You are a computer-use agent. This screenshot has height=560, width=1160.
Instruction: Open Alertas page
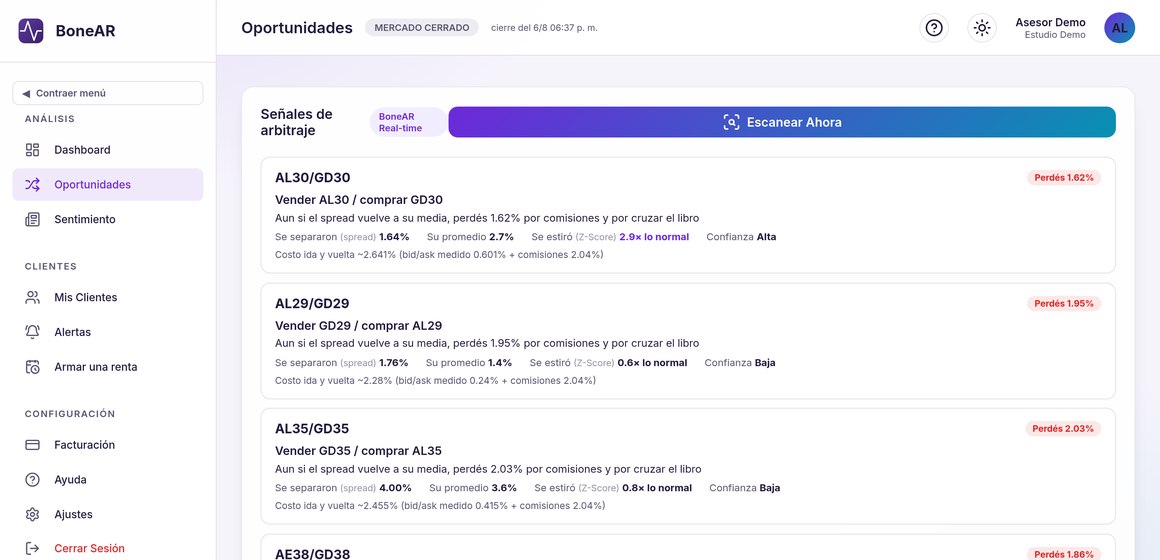click(x=108, y=332)
